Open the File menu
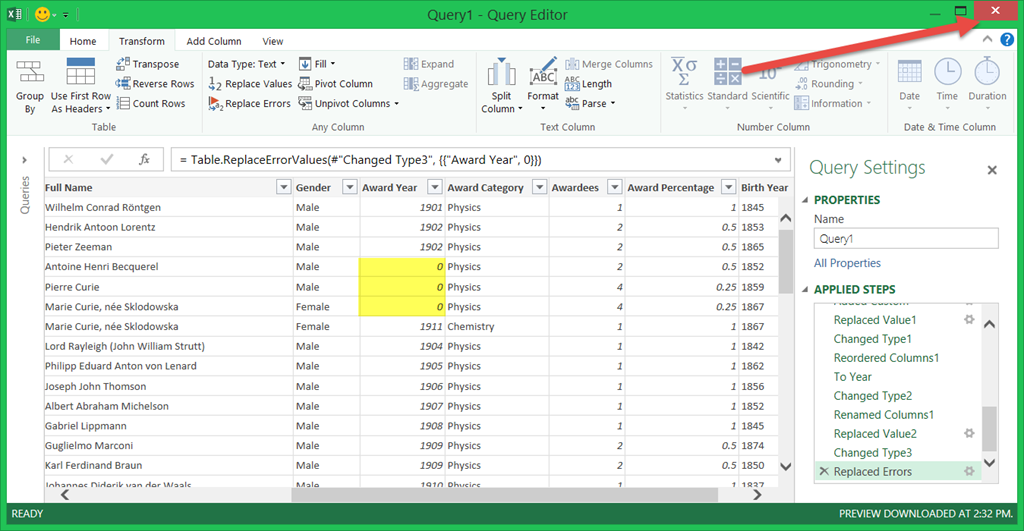The image size is (1024, 531). tap(33, 40)
